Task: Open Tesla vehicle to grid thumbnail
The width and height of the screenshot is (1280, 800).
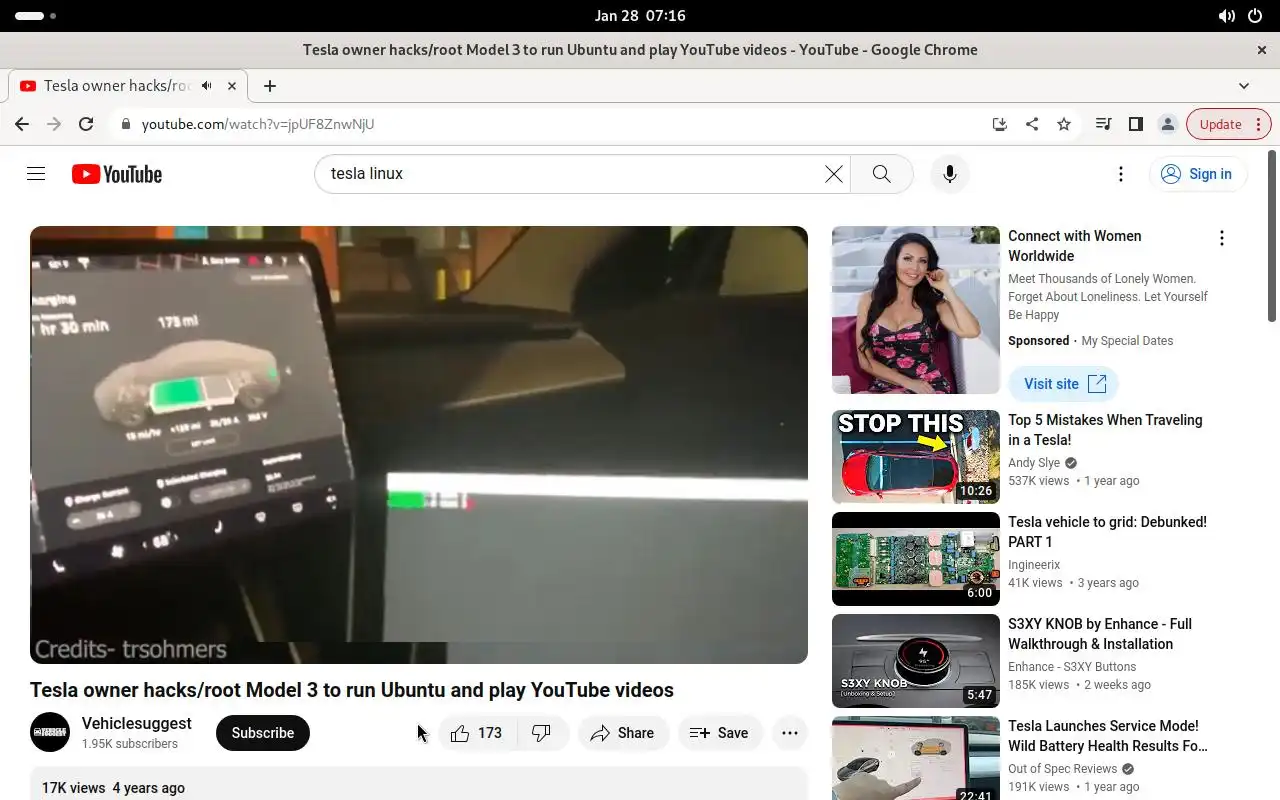Action: coord(916,559)
